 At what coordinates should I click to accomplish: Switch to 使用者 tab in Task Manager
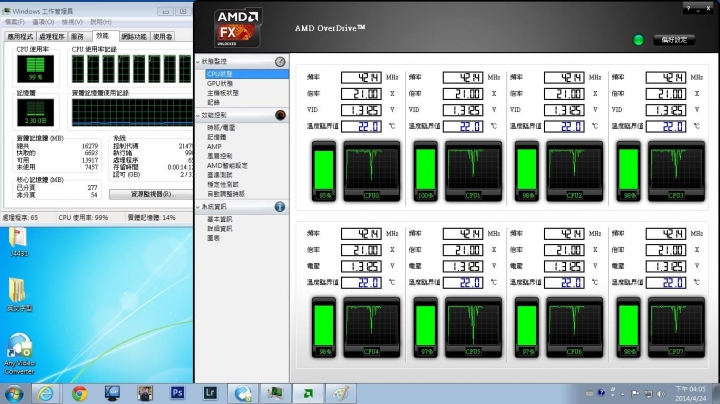[163, 37]
